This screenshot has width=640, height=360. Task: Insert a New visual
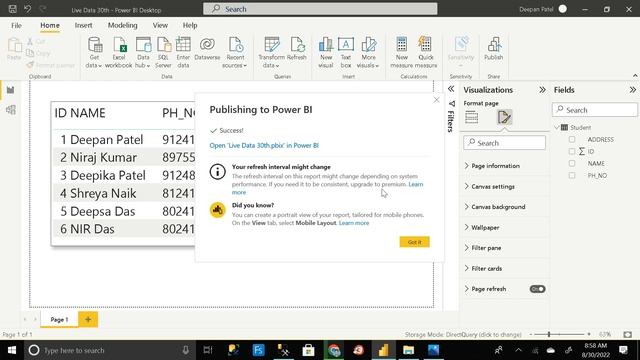[x=326, y=52]
